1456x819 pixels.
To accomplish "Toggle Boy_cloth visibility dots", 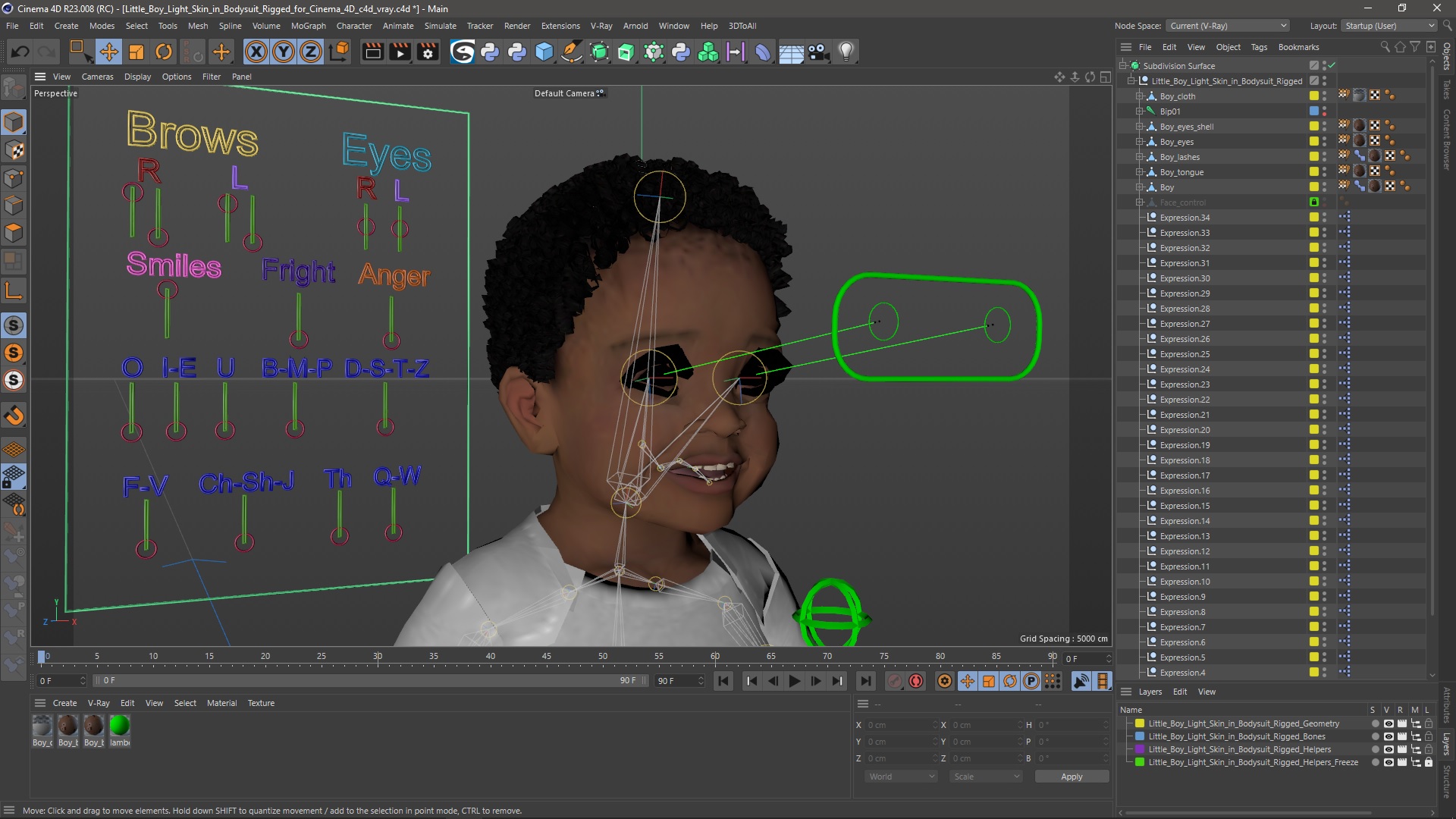I will click(x=1324, y=96).
